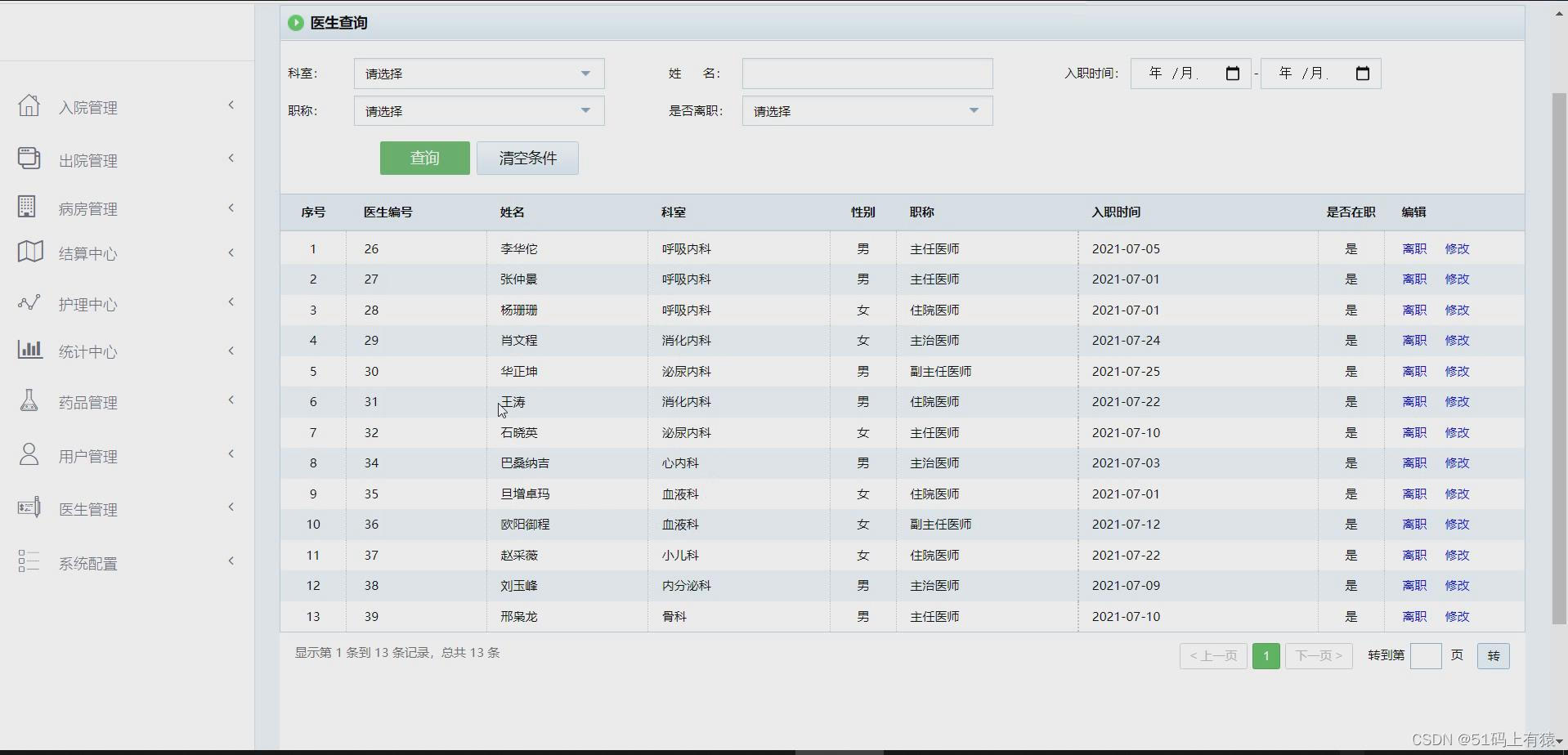1568x755 pixels.
Task: Click the page number input field
Action: [x=1427, y=656]
